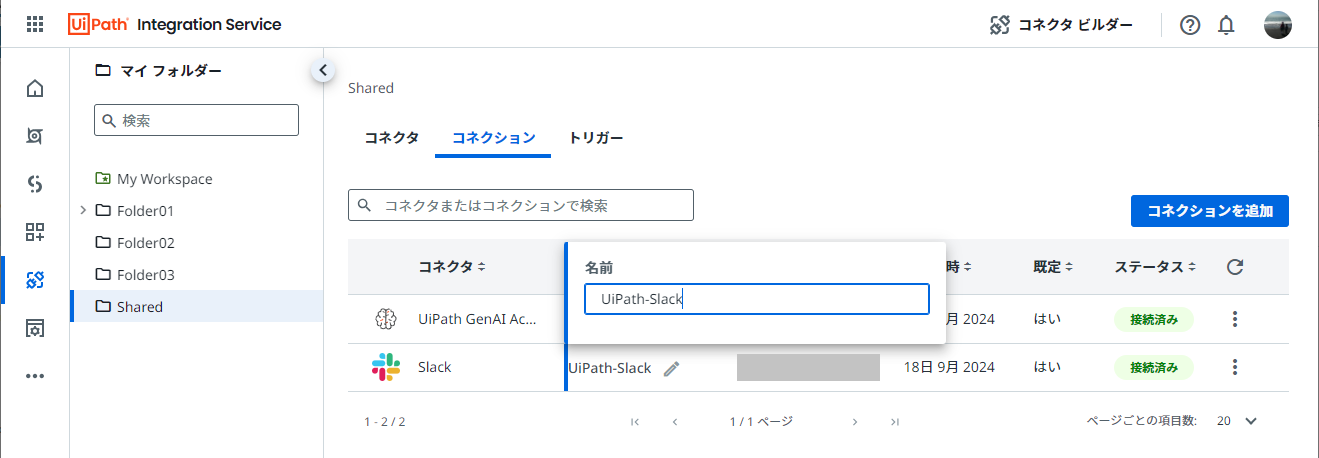Click the pencil edit icon next to UiPath-Slack
The image size is (1319, 458).
click(x=671, y=368)
